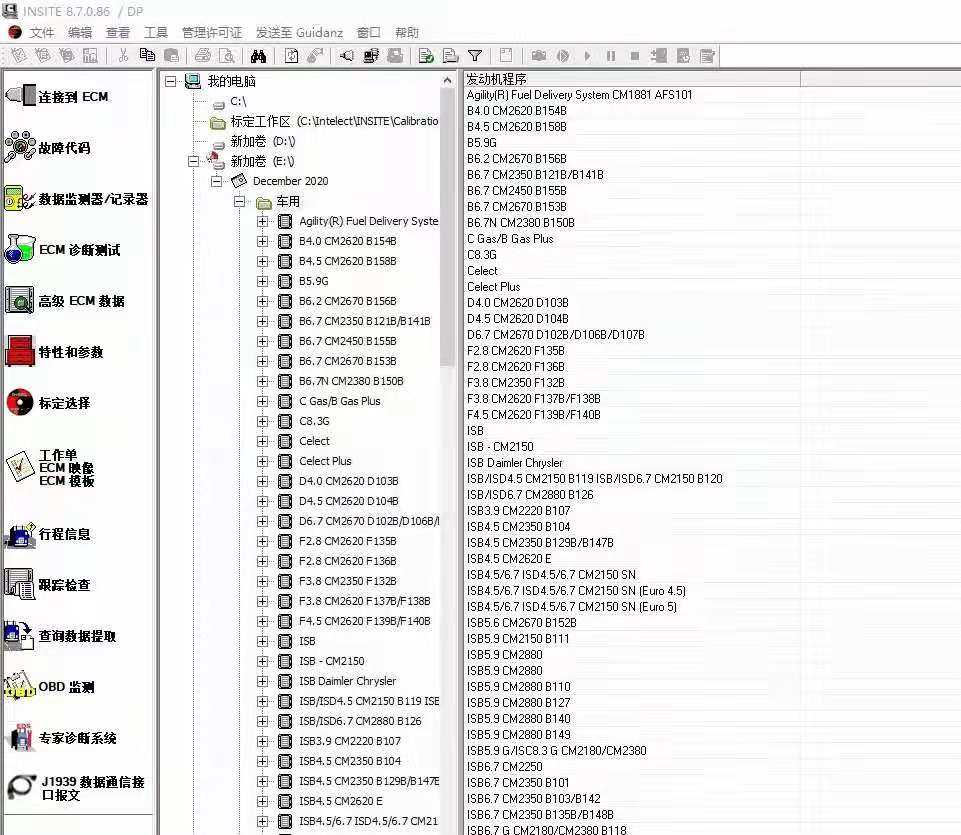Viewport: 961px width, 835px height.
Task: Open Connect to ECM (连接到 ECM)
Action: [57, 96]
